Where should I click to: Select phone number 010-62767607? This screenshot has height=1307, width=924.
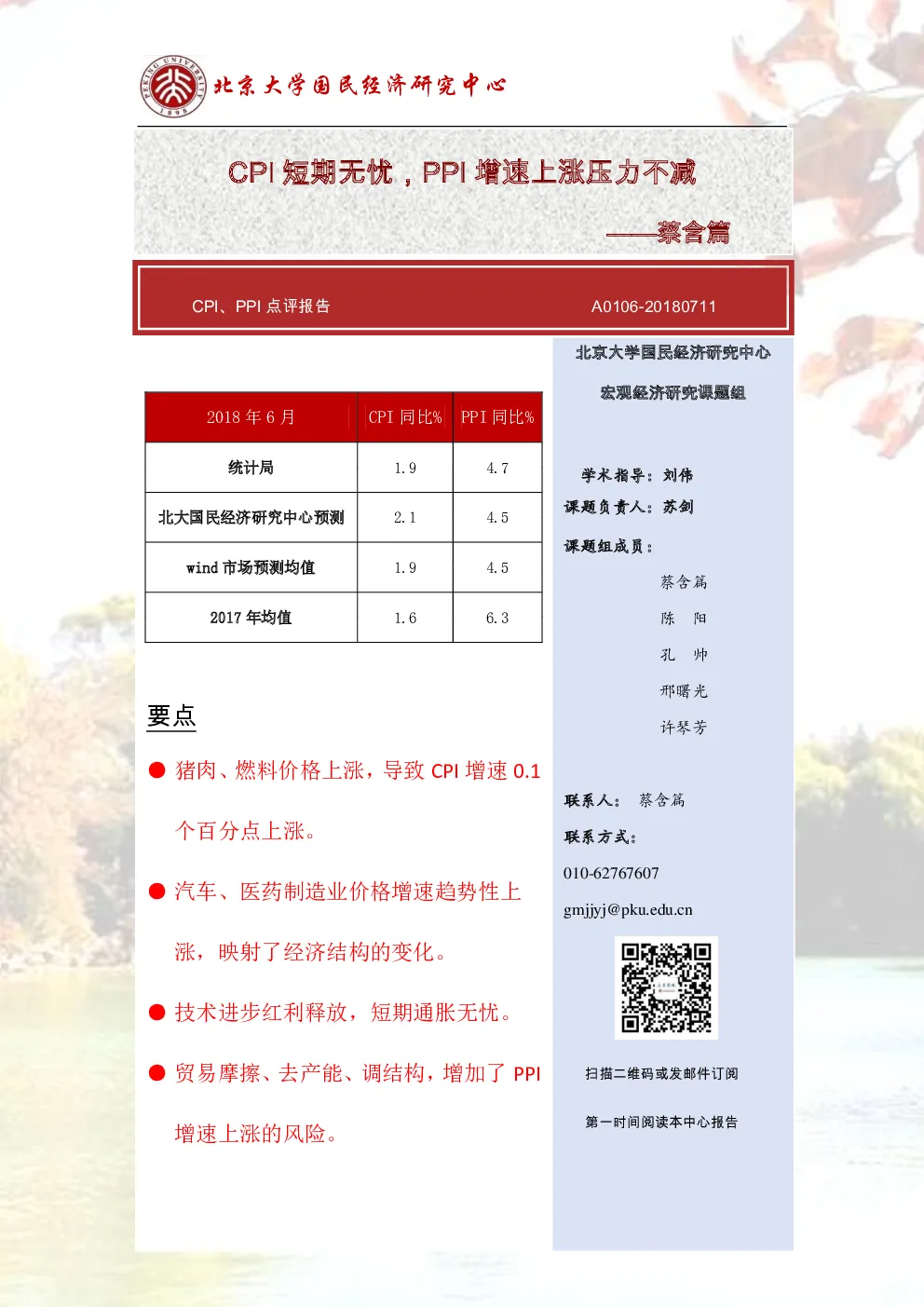click(x=611, y=874)
